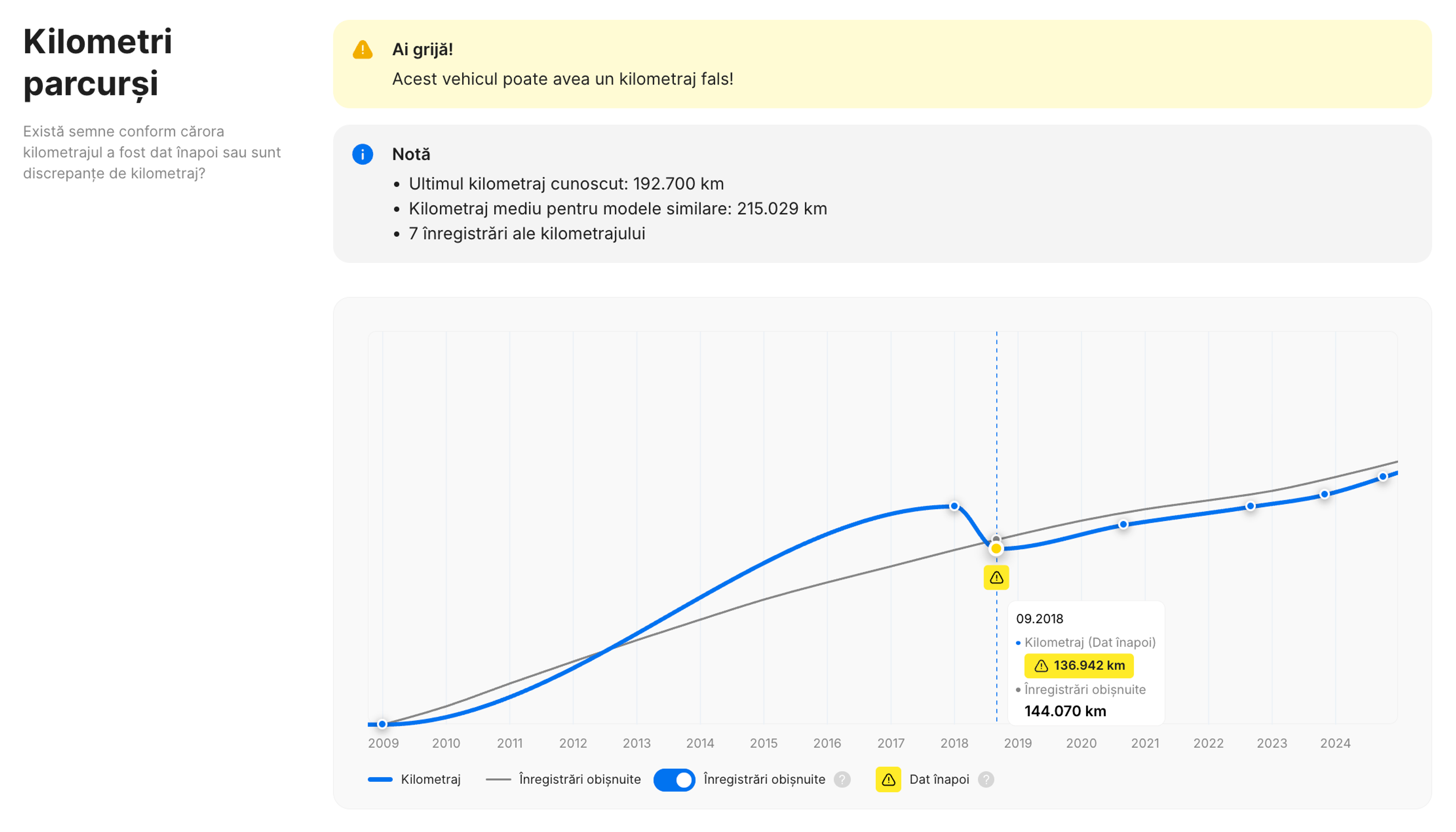Select the last data point after 2024
The height and width of the screenshot is (832, 1456).
click(1382, 476)
